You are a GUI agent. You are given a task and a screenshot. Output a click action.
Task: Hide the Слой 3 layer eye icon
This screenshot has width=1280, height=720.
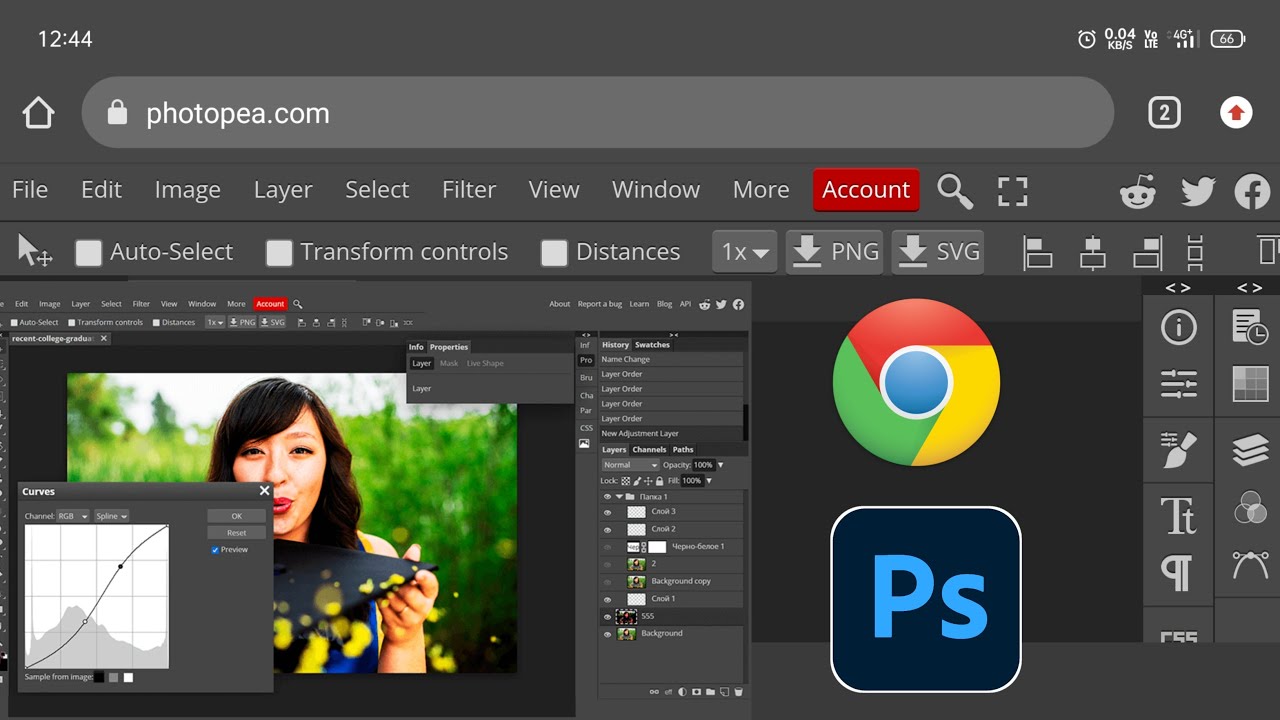coord(607,512)
